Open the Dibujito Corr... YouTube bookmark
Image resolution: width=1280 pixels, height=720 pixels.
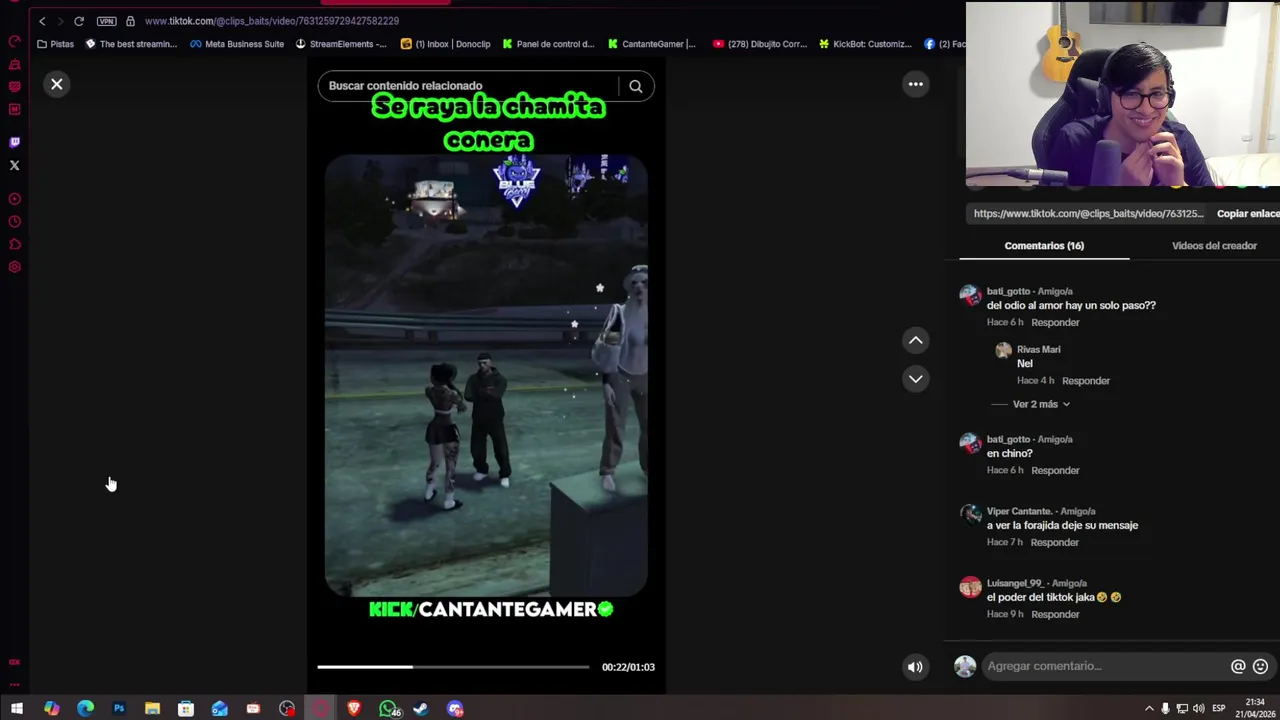coord(759,44)
